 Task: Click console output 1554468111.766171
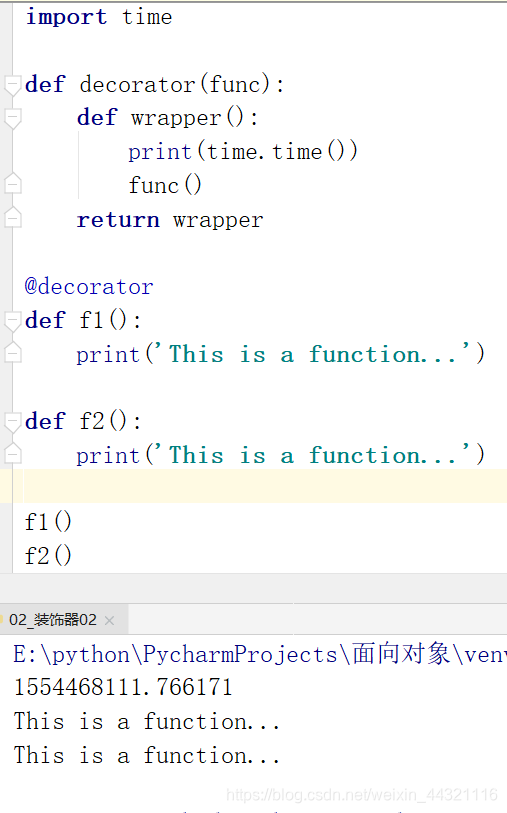point(123,688)
